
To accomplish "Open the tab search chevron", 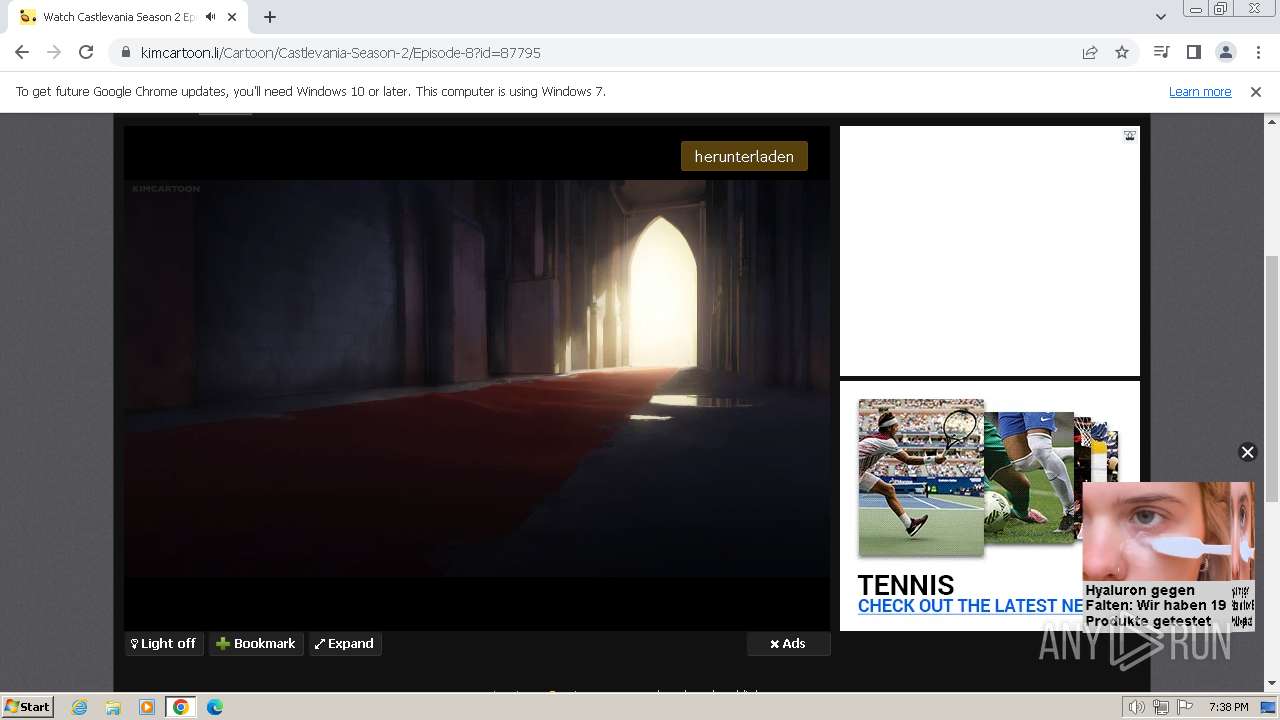I will point(1160,17).
